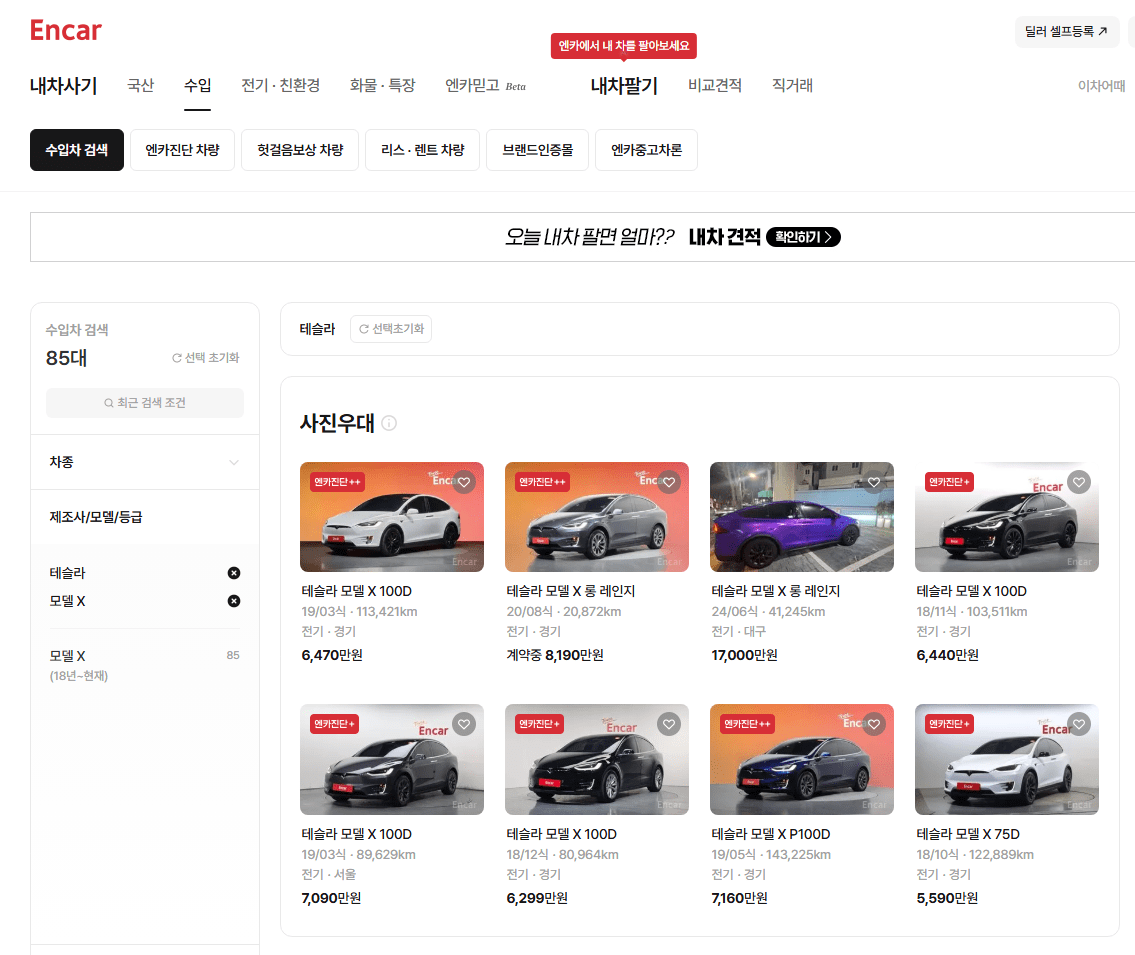Expand the 차종 filter section
This screenshot has height=955, width=1135.
[x=145, y=462]
